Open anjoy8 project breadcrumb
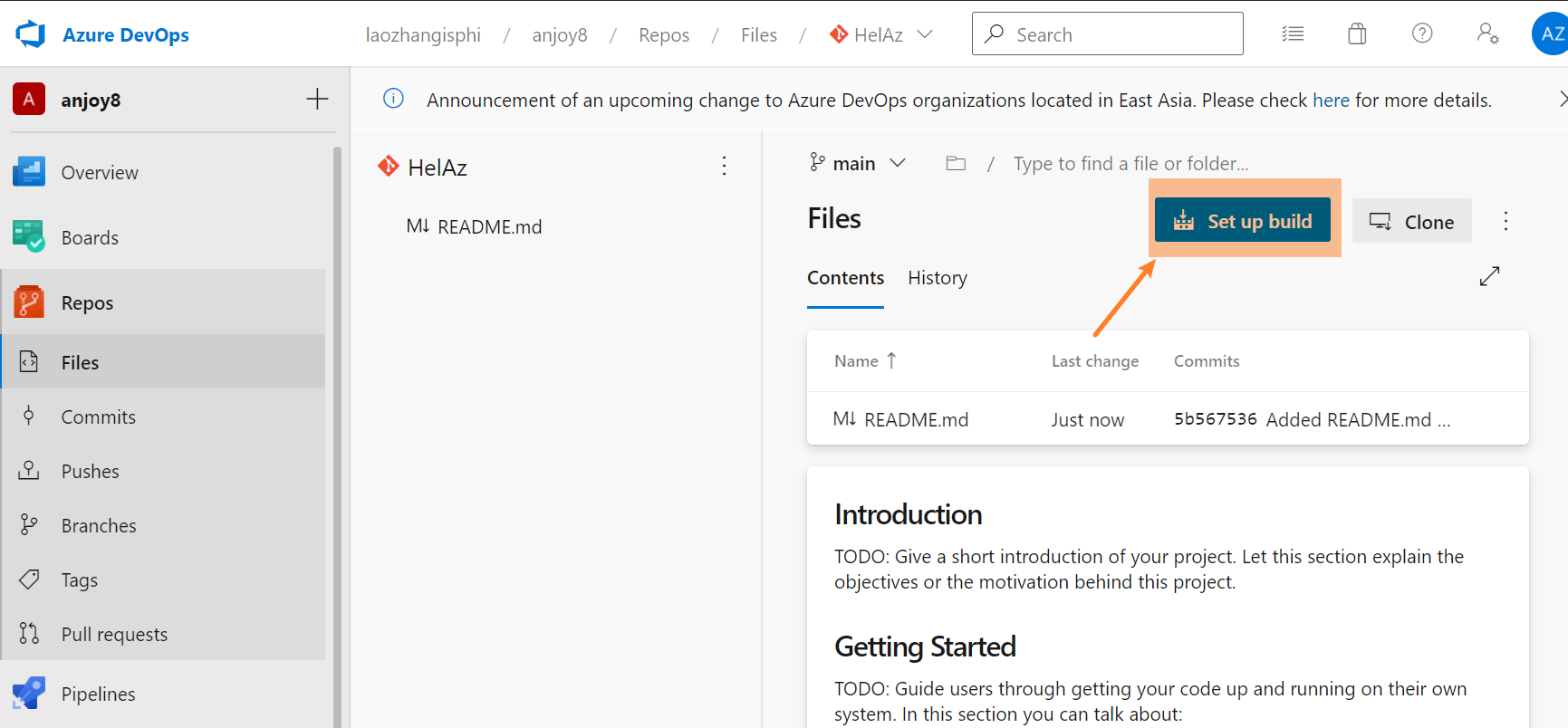 559,34
